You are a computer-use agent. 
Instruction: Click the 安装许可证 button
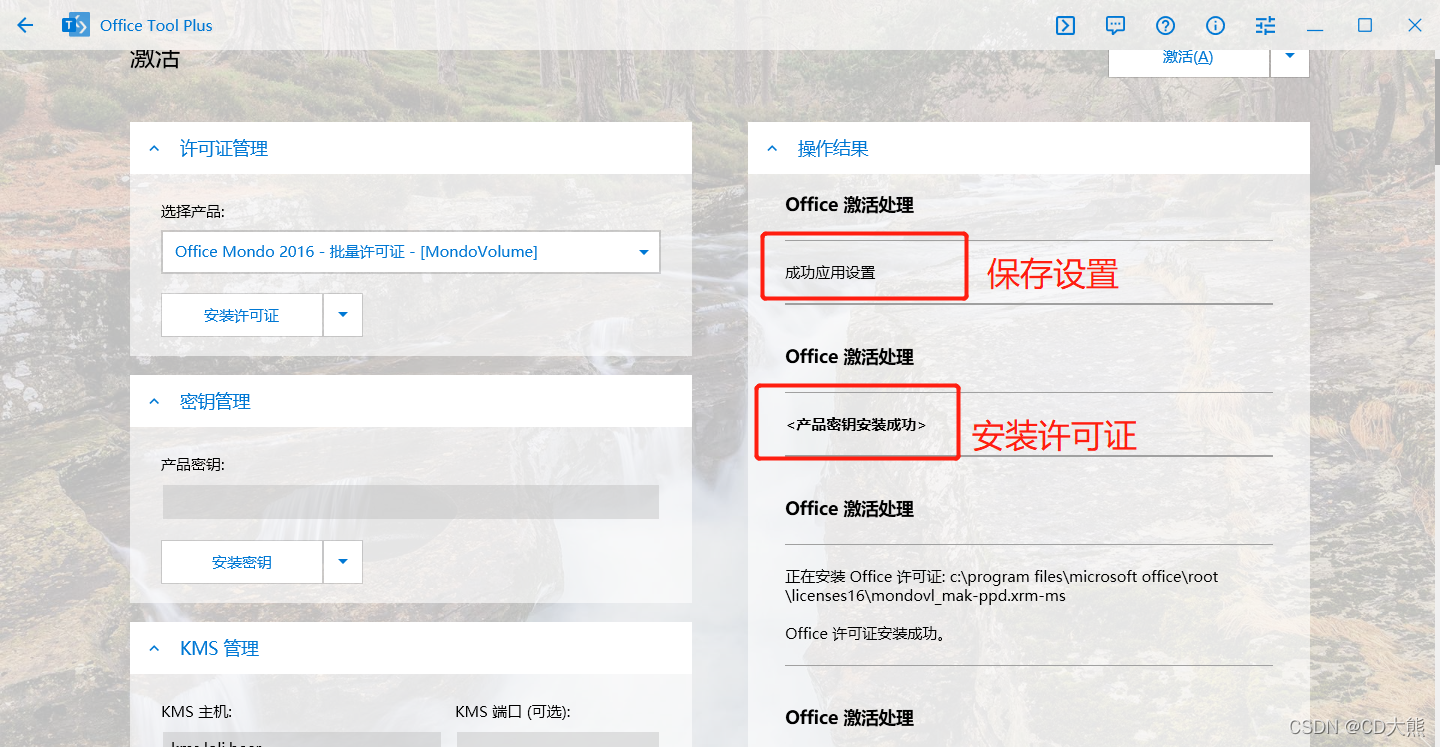tap(241, 315)
